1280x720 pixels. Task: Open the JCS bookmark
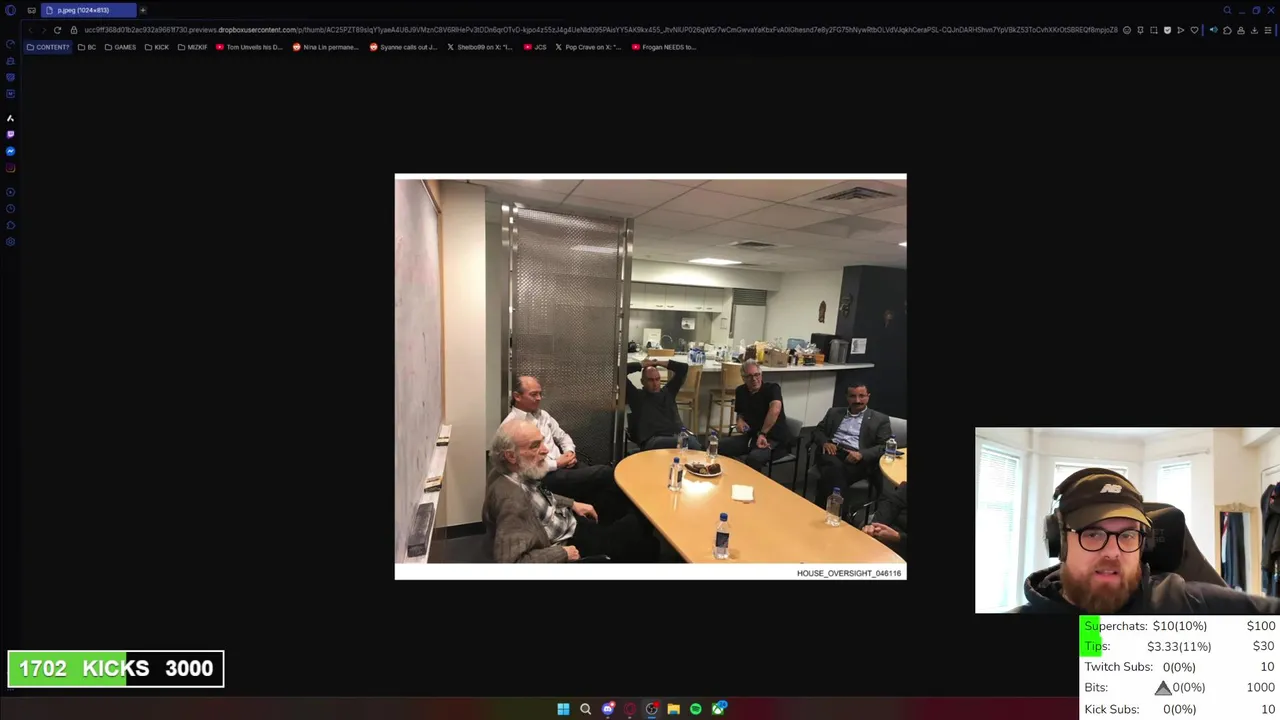click(x=536, y=47)
